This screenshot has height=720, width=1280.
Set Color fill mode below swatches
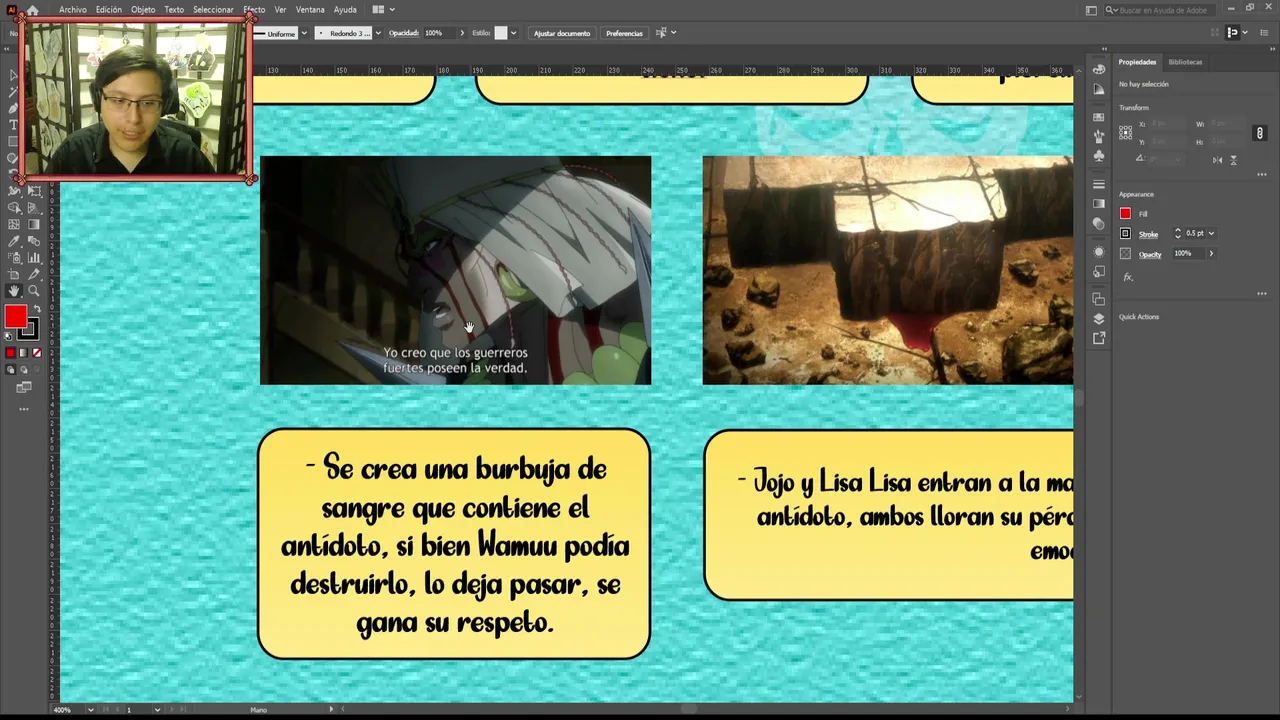[11, 353]
